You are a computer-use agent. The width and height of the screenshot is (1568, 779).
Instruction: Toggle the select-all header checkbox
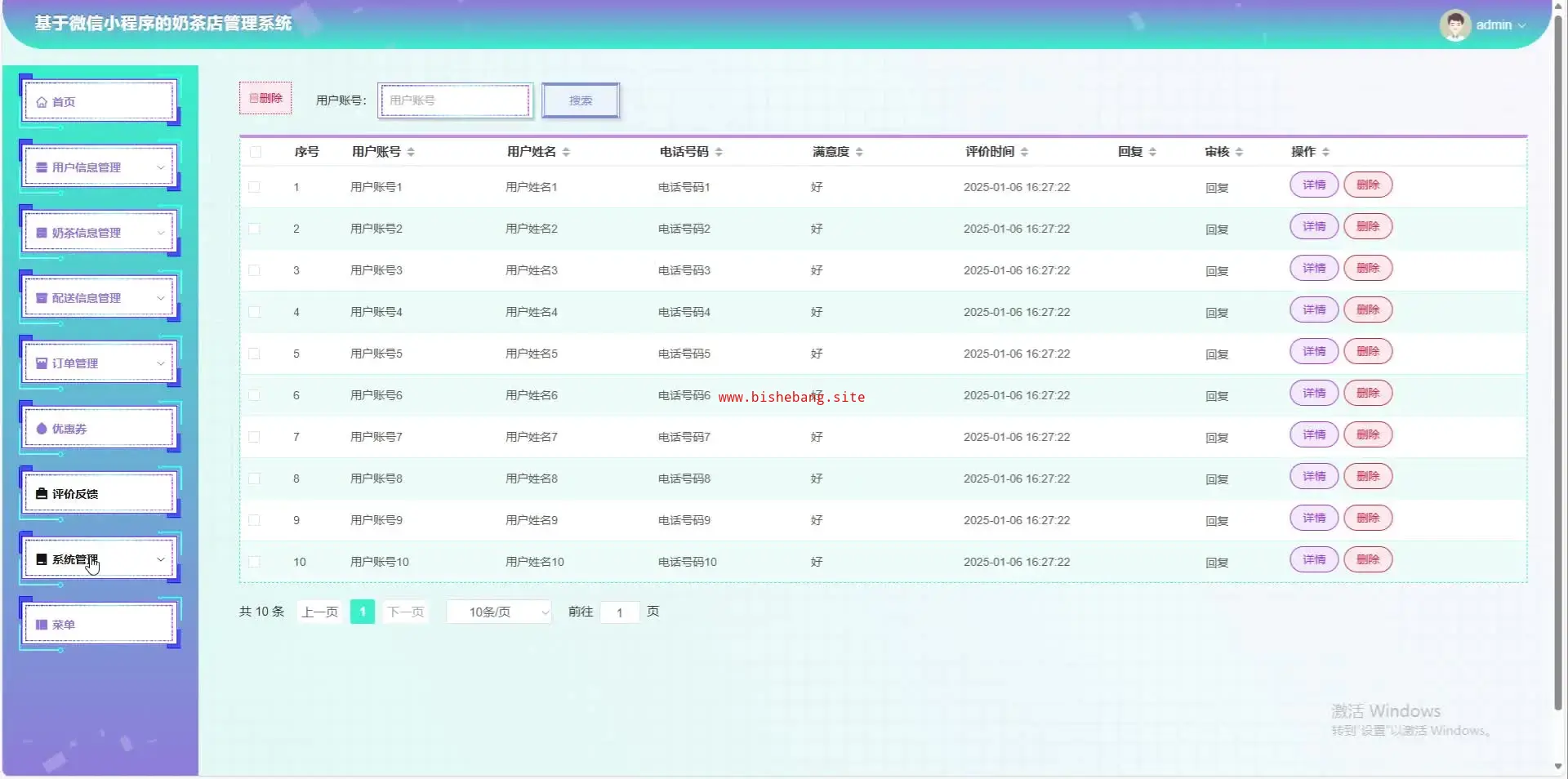pyautogui.click(x=256, y=152)
